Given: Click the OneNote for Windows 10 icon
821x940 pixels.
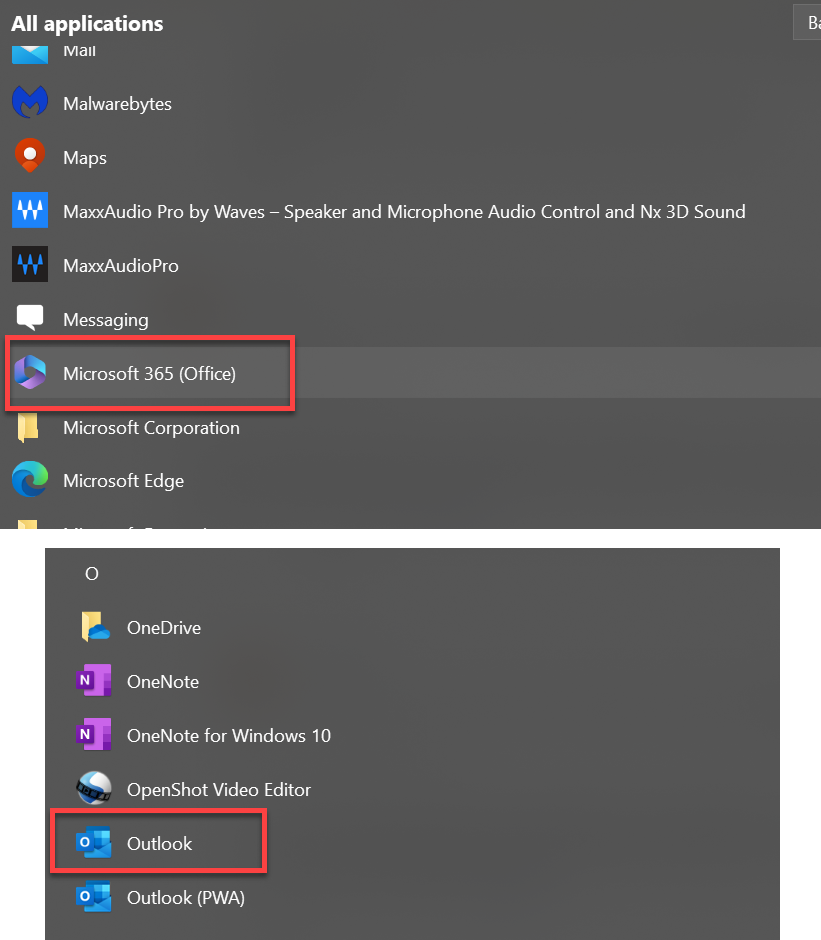Looking at the screenshot, I should pyautogui.click(x=94, y=734).
